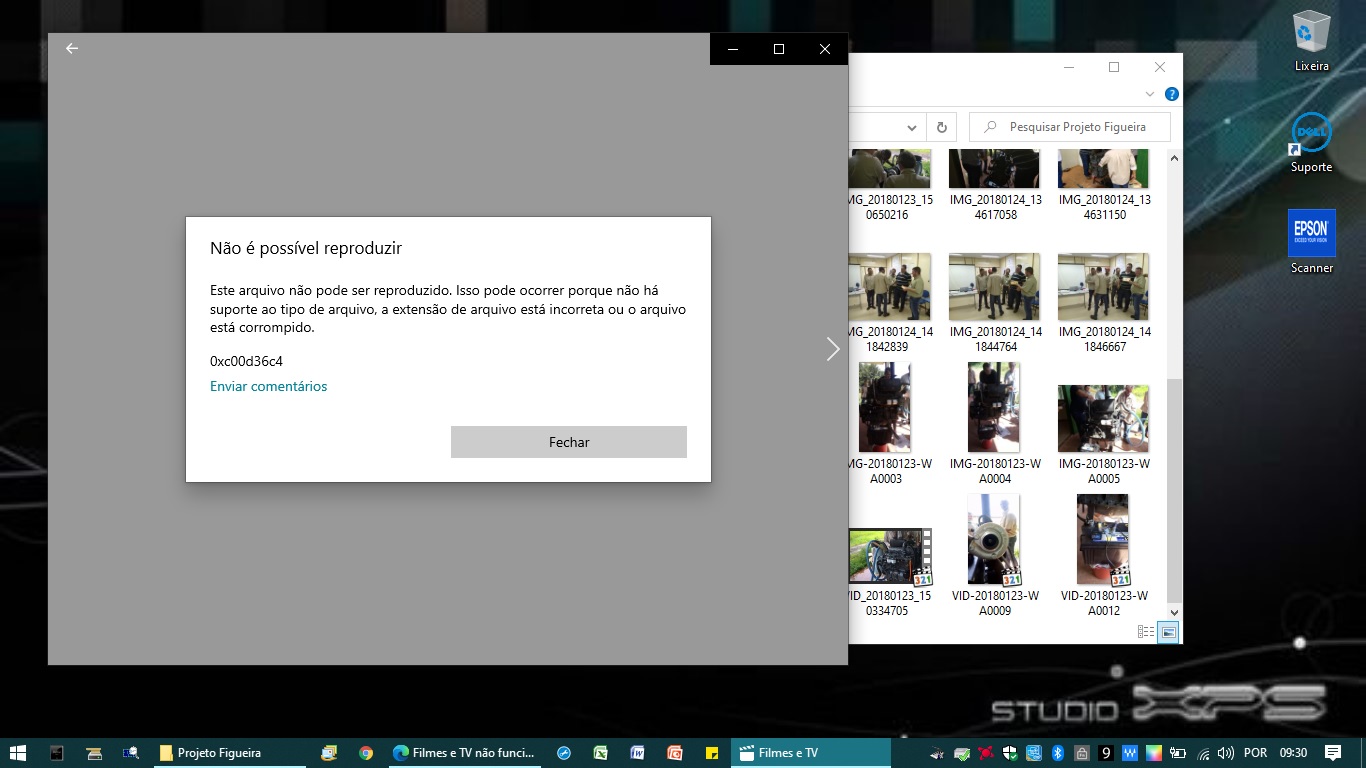
Task: Select thumbnail IMG_20180124_141844764
Action: pyautogui.click(x=994, y=303)
